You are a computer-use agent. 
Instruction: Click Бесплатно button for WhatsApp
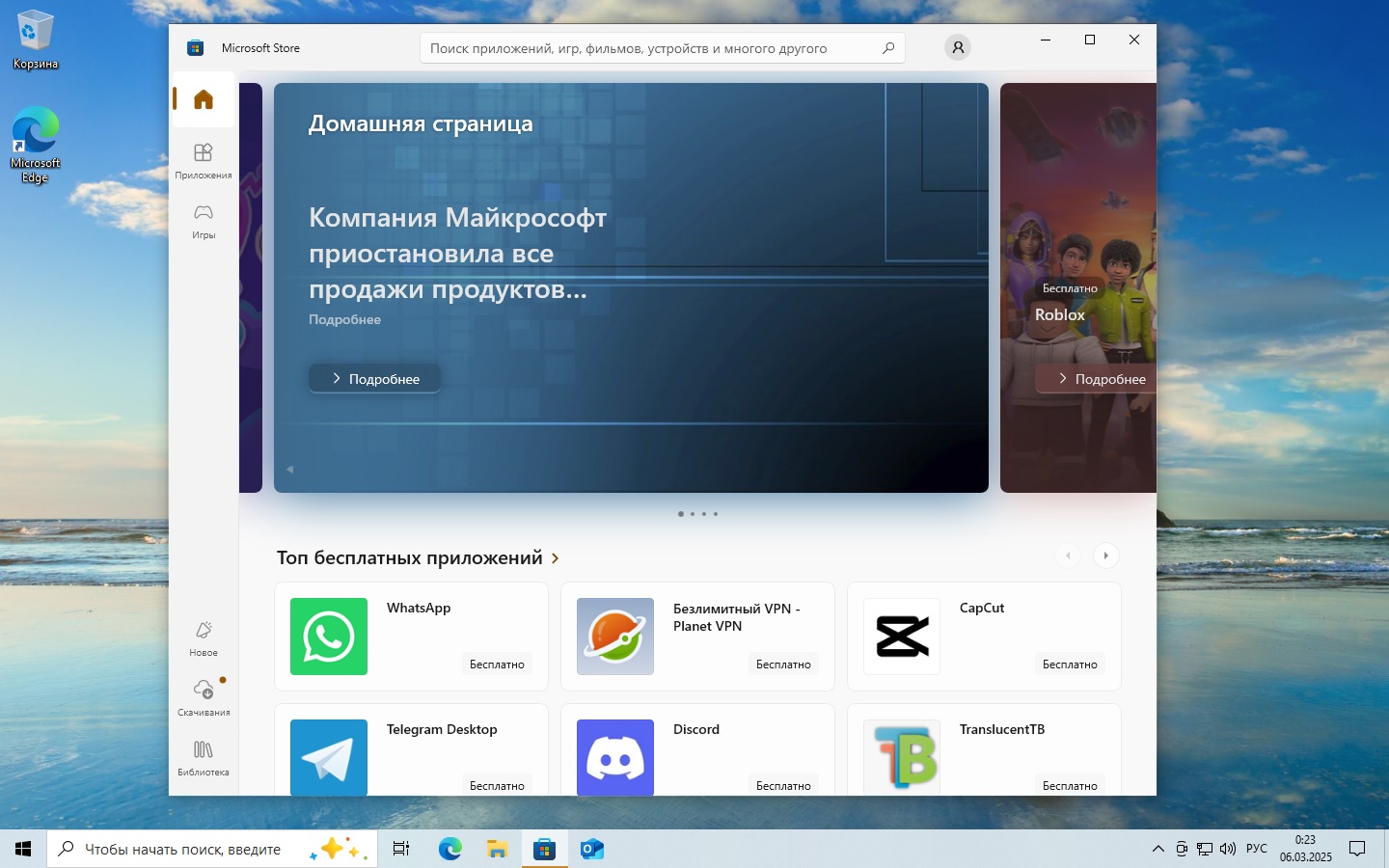click(x=497, y=665)
